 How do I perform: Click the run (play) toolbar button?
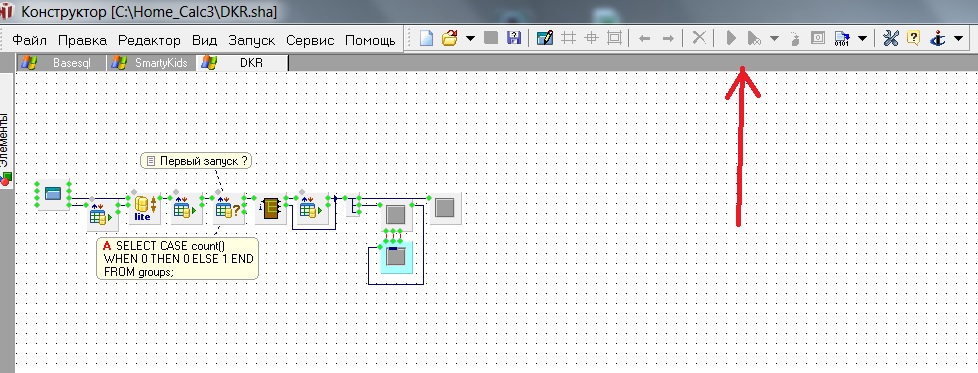pos(731,39)
